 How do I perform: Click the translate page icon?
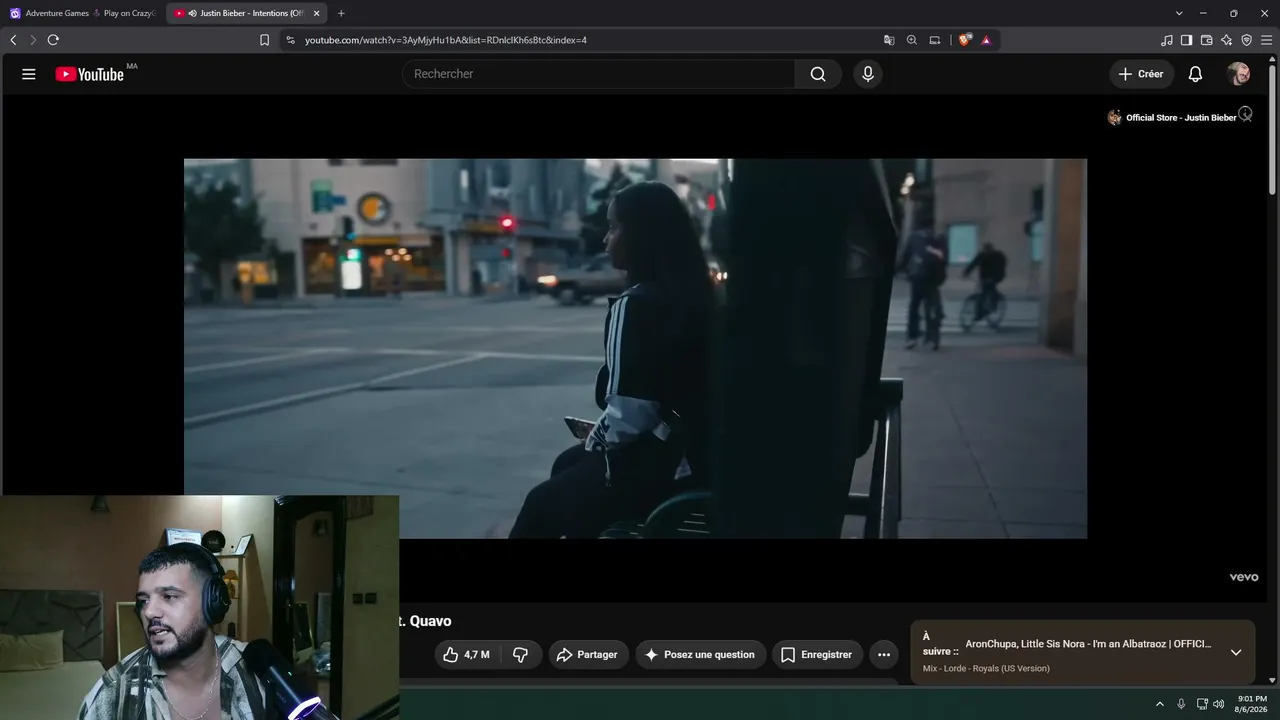(889, 40)
